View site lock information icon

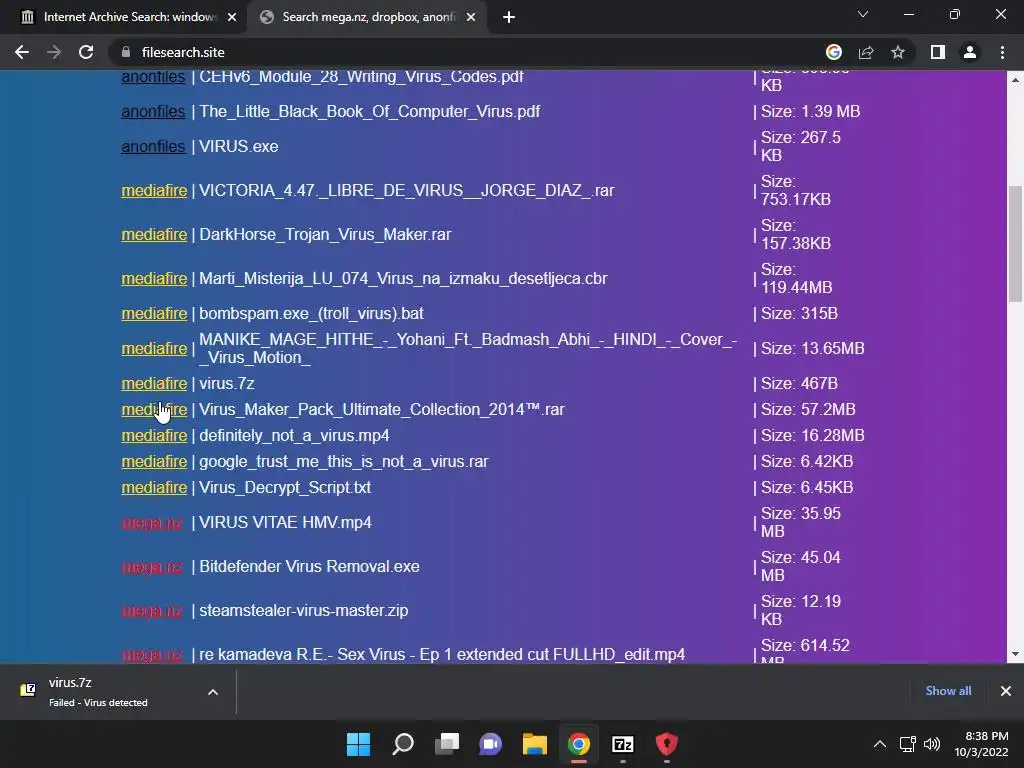pos(127,52)
